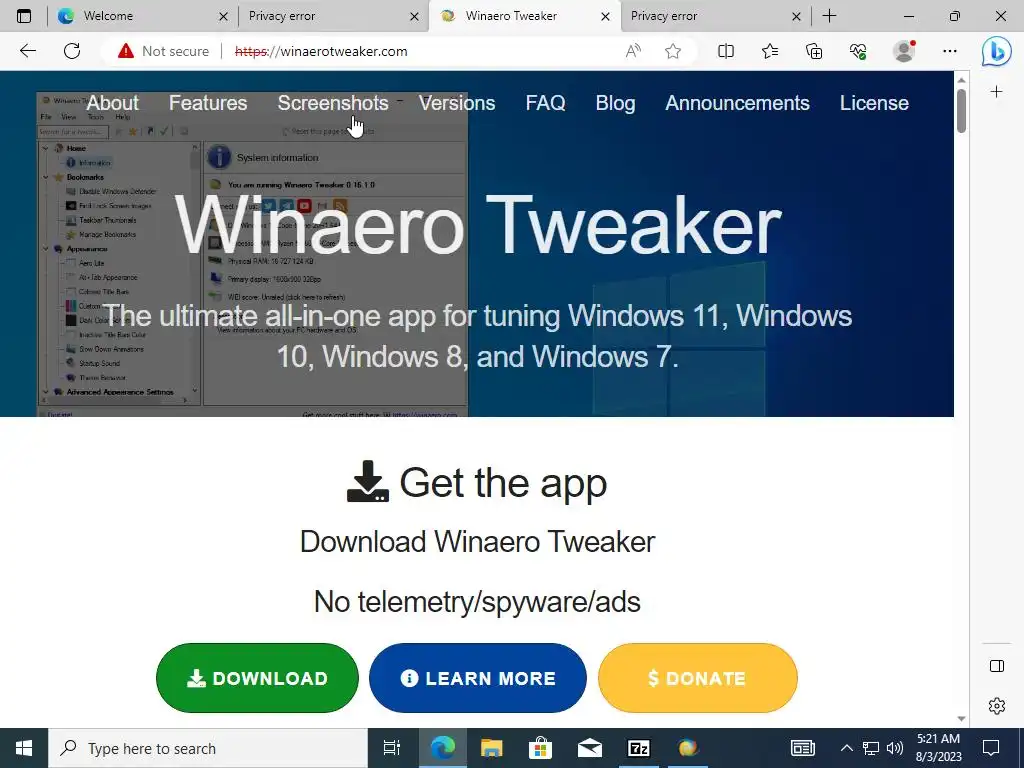The image size is (1024, 768).
Task: Show hidden system tray icons
Action: pos(846,748)
